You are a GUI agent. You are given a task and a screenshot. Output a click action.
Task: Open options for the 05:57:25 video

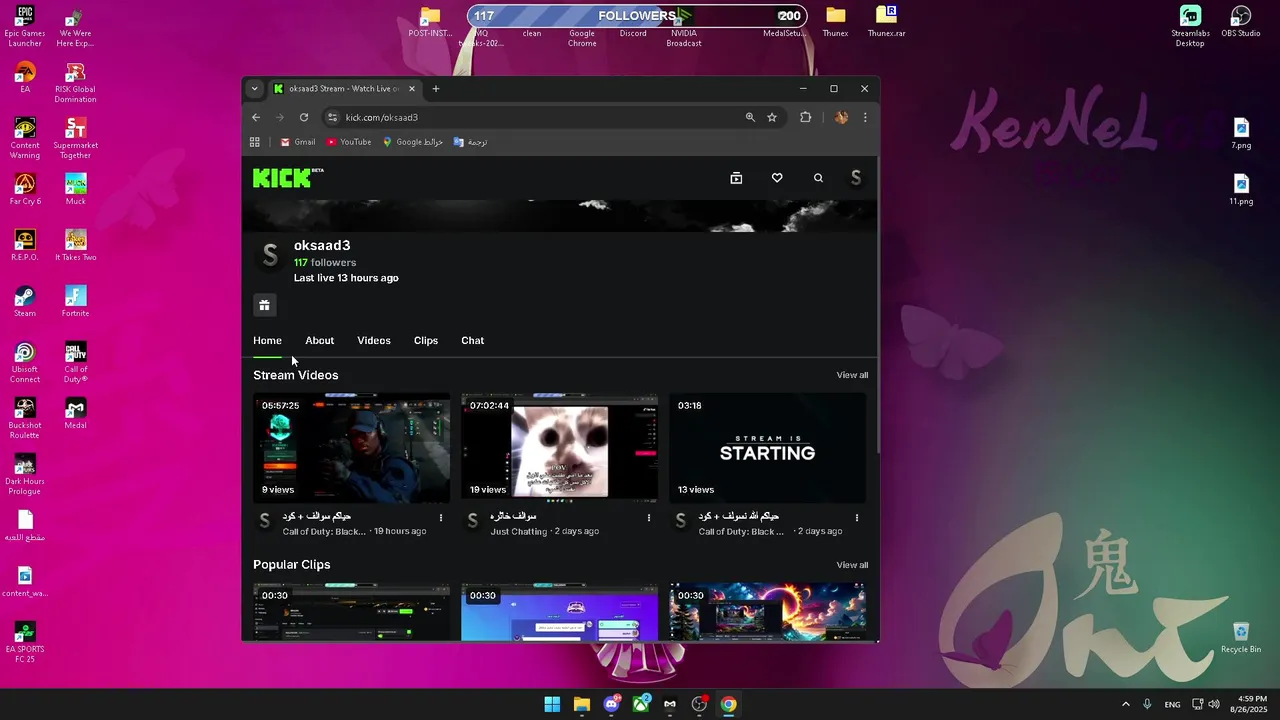[441, 518]
